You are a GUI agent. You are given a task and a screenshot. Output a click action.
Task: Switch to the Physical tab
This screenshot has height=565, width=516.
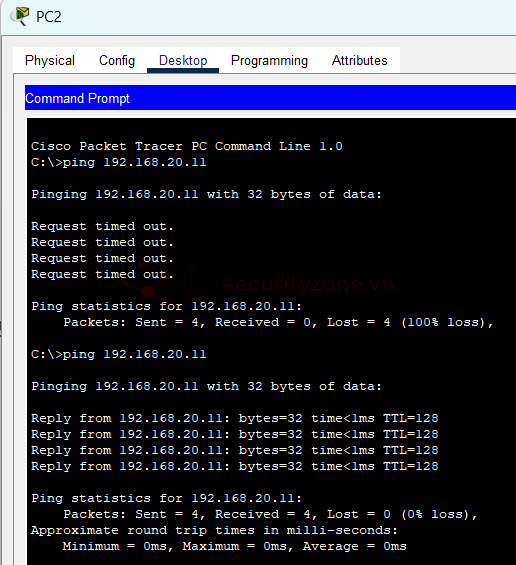click(x=50, y=60)
